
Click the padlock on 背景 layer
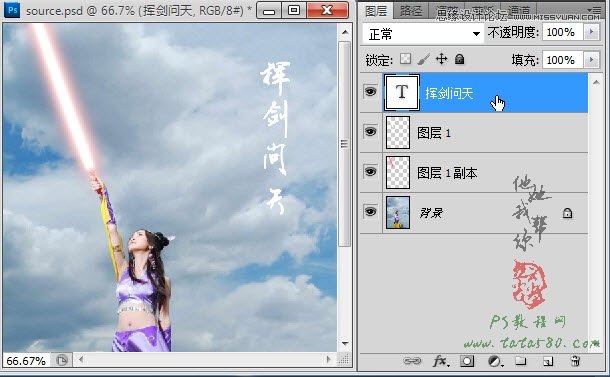pyautogui.click(x=567, y=213)
